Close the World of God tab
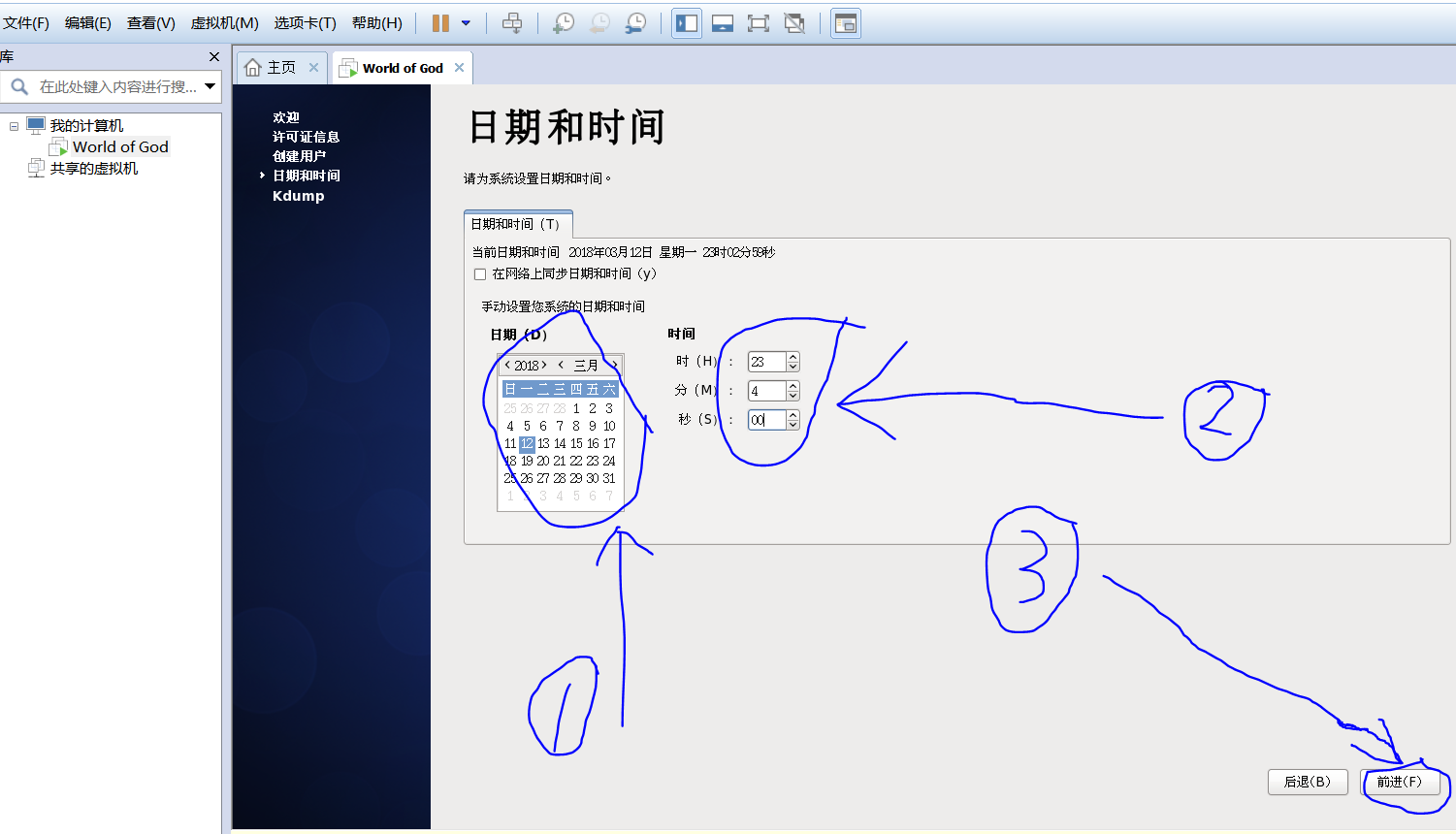 point(459,67)
